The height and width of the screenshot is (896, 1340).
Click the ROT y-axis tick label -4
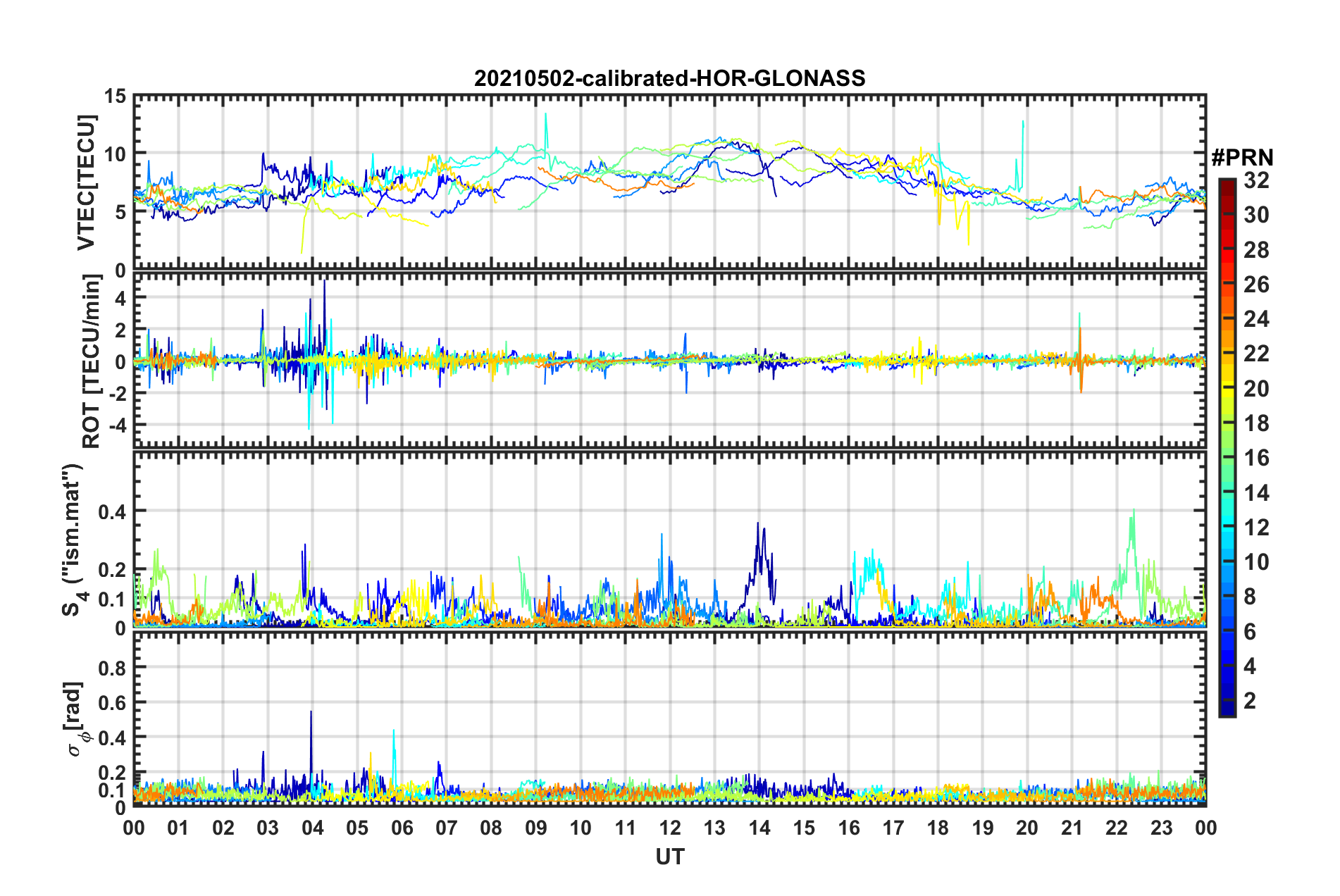(x=116, y=425)
